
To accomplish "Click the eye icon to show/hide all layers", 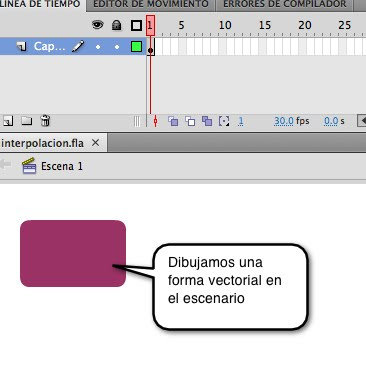I will point(98,25).
